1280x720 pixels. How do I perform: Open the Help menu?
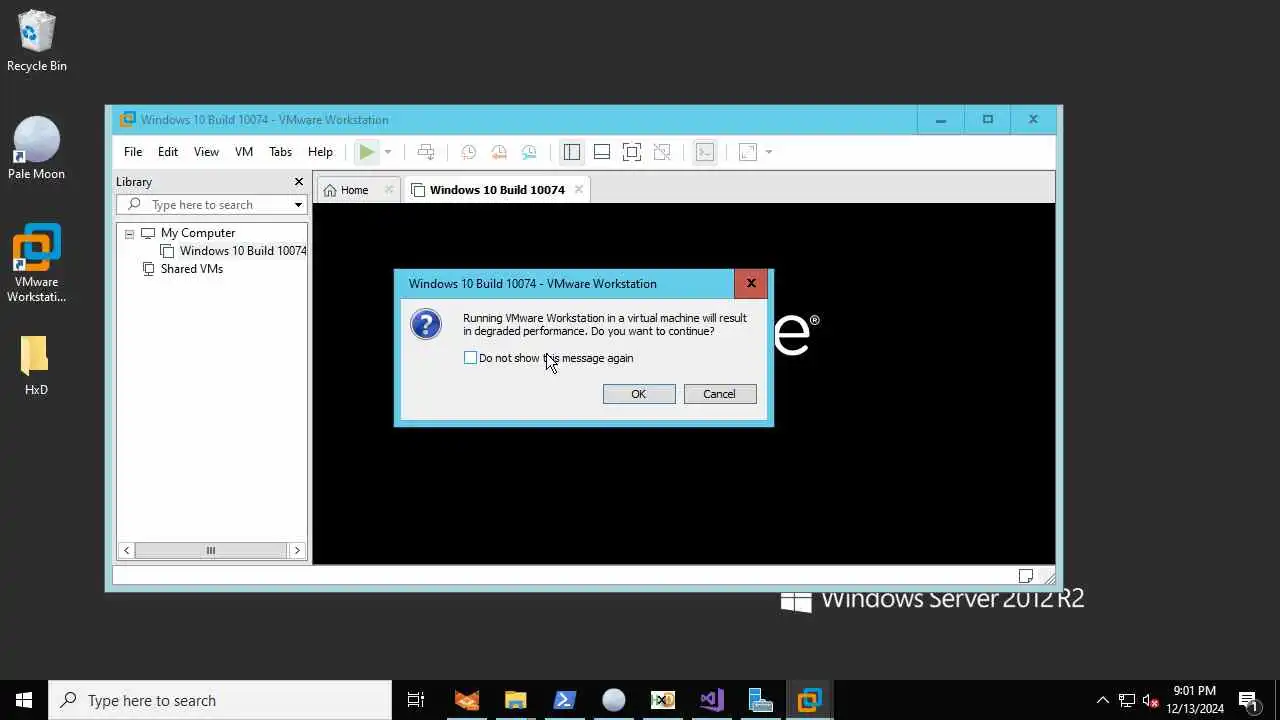click(x=320, y=152)
